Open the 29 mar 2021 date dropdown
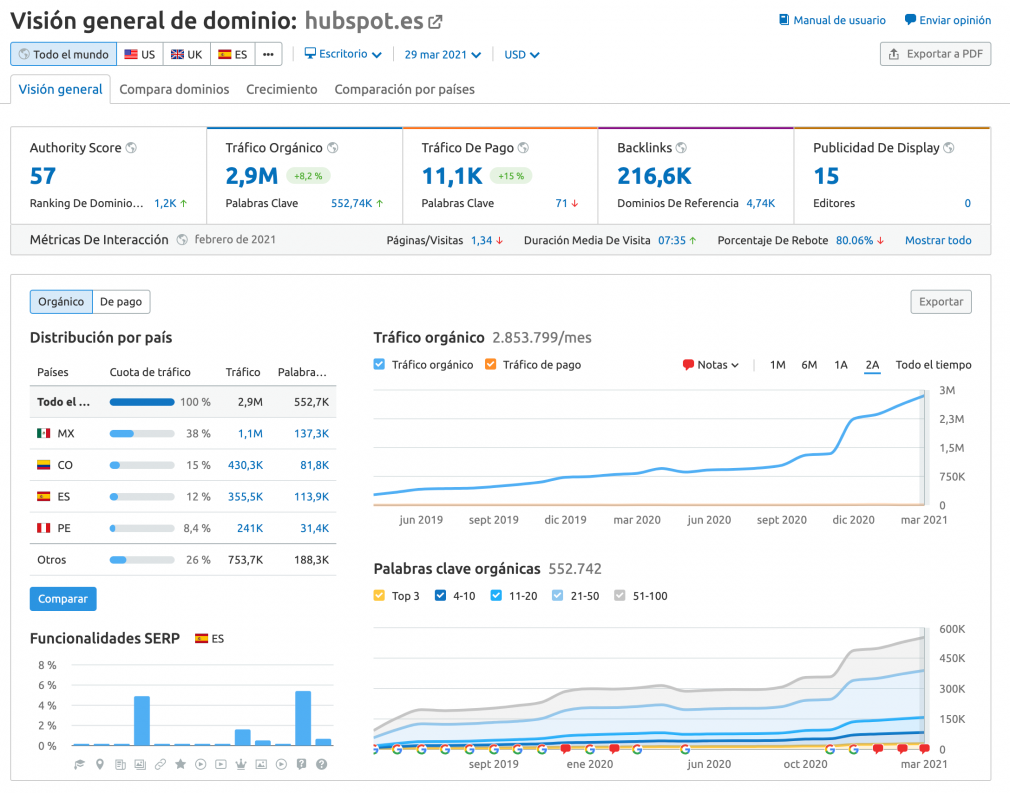 point(443,55)
